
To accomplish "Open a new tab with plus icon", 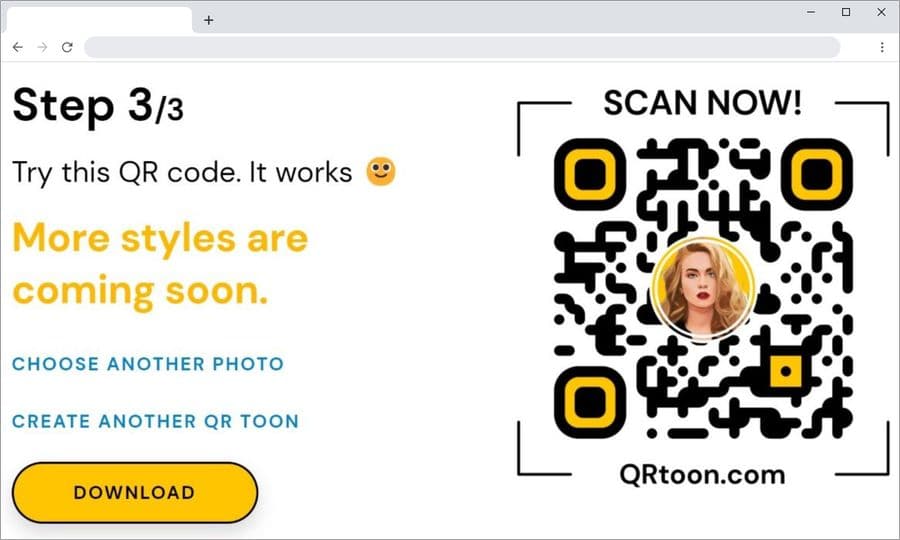I will click(209, 21).
